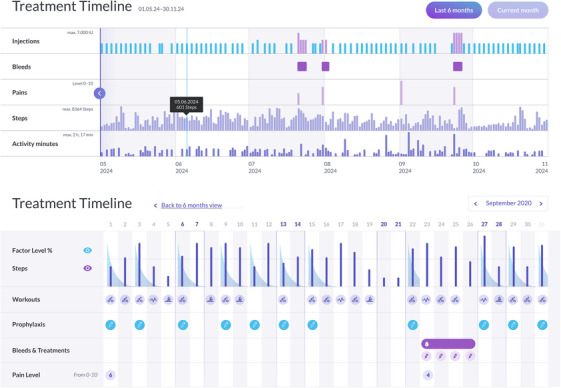Switch to Last 6 months view
This screenshot has width=561, height=388.
454,10
